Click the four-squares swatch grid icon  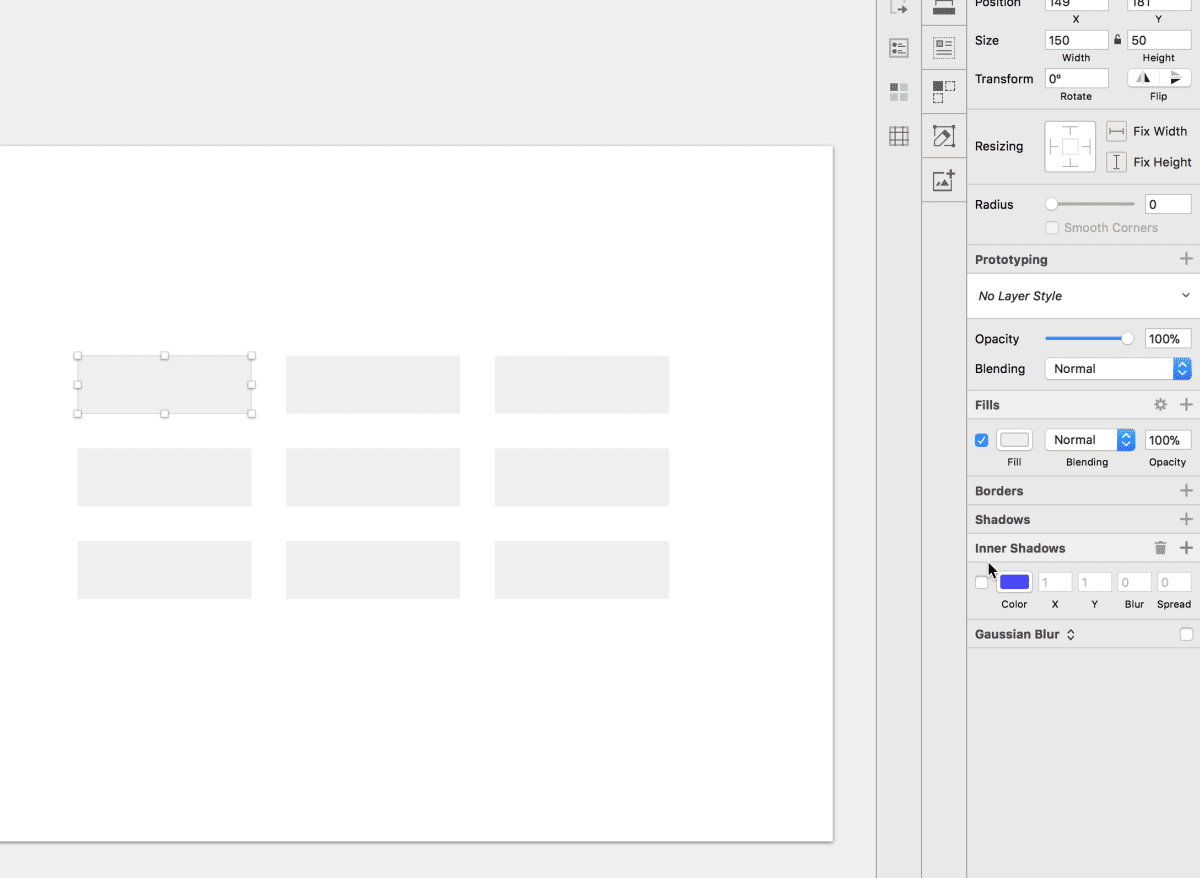point(899,92)
